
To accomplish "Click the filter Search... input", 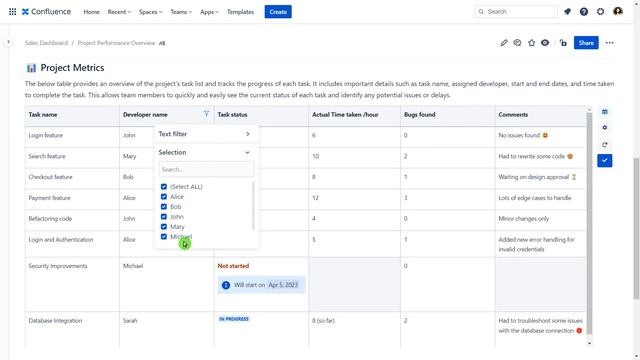I will (x=207, y=169).
